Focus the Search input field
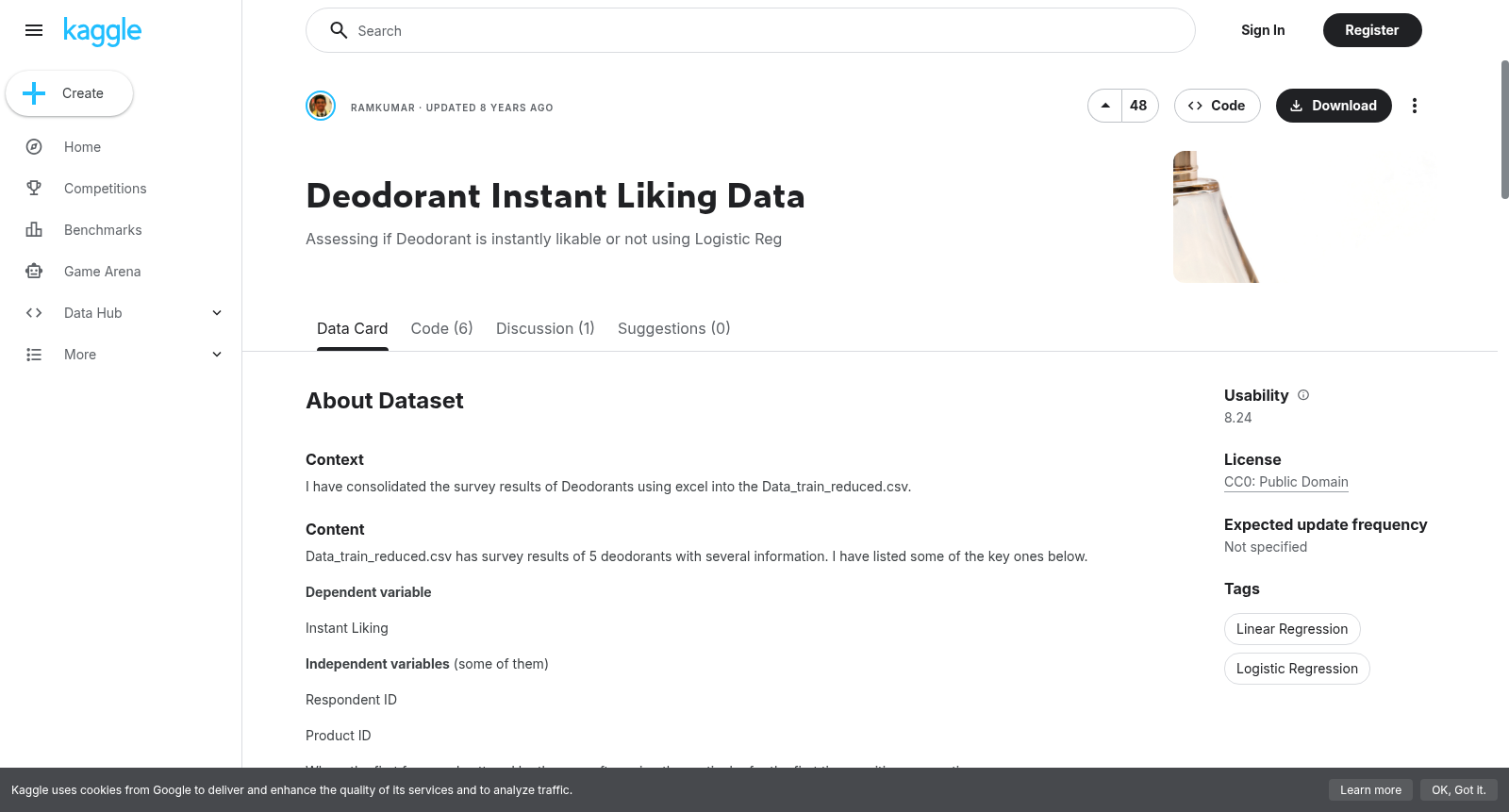The image size is (1509, 812). tap(750, 30)
